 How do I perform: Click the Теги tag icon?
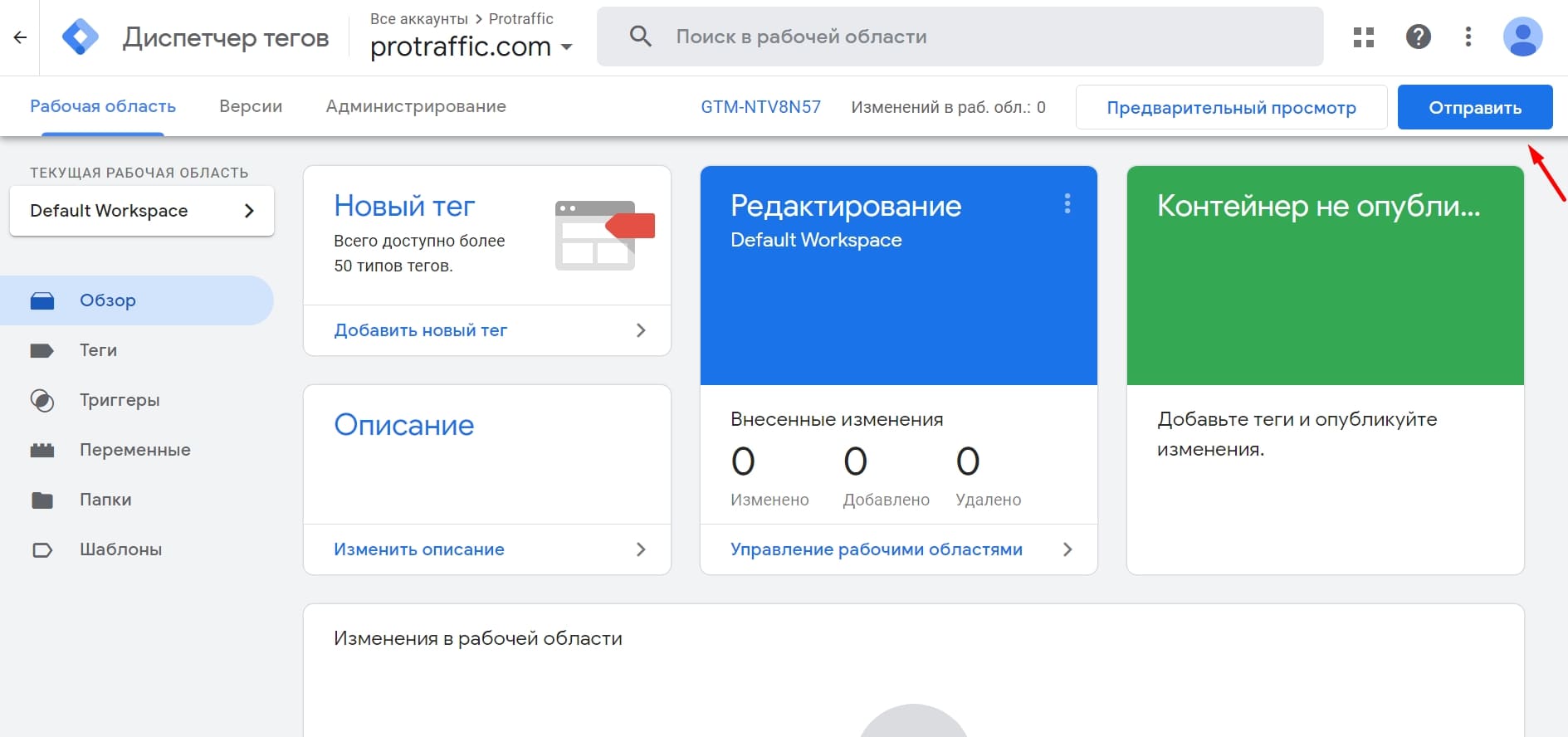(x=42, y=350)
